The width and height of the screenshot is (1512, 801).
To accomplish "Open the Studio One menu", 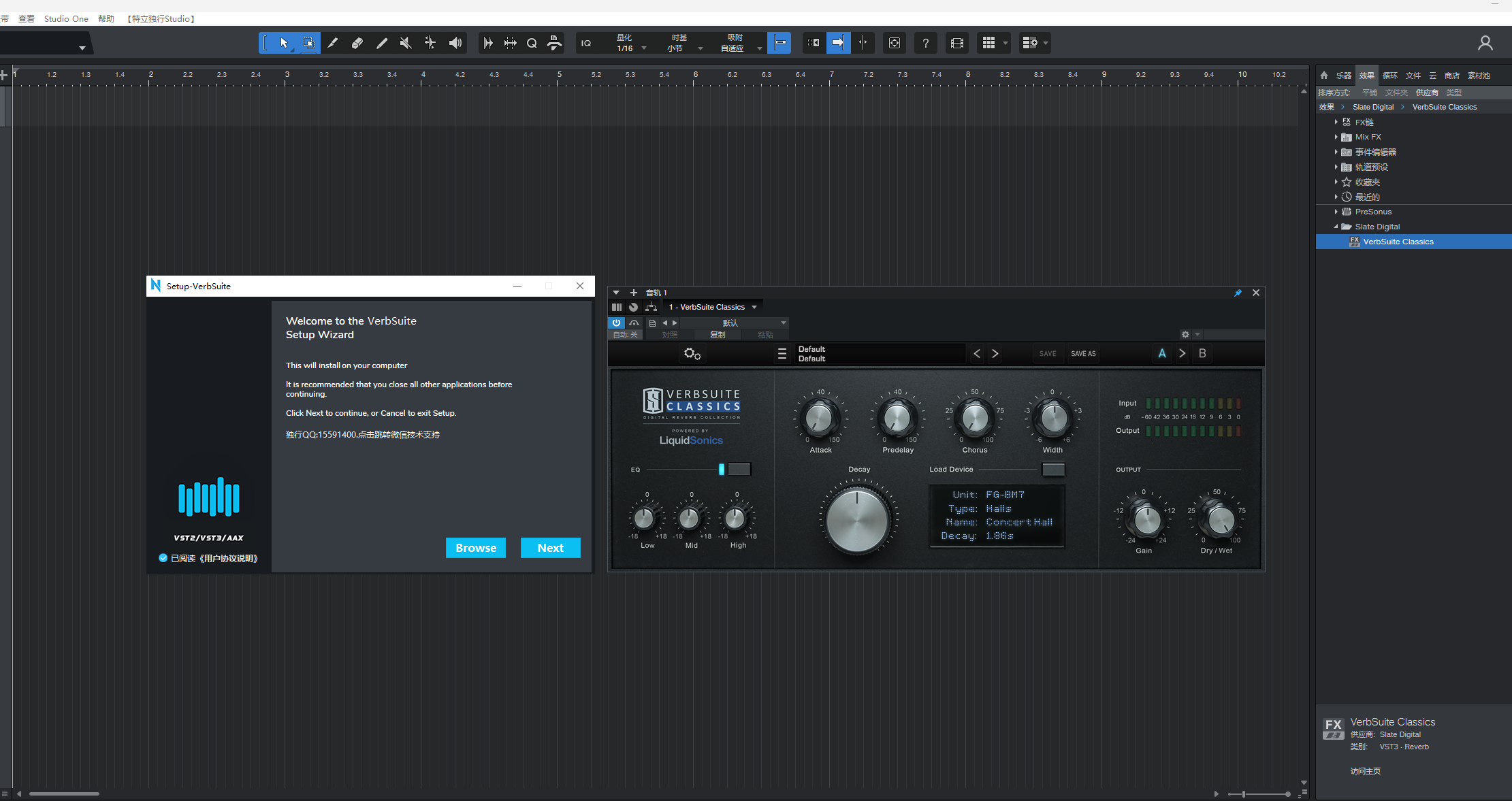I will point(66,18).
